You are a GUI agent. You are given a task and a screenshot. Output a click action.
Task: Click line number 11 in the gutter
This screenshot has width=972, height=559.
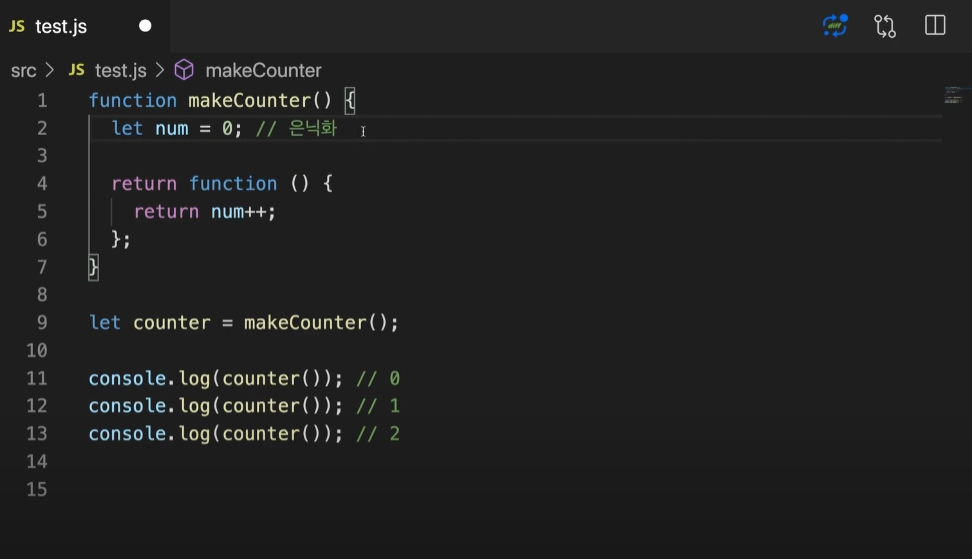tap(37, 378)
